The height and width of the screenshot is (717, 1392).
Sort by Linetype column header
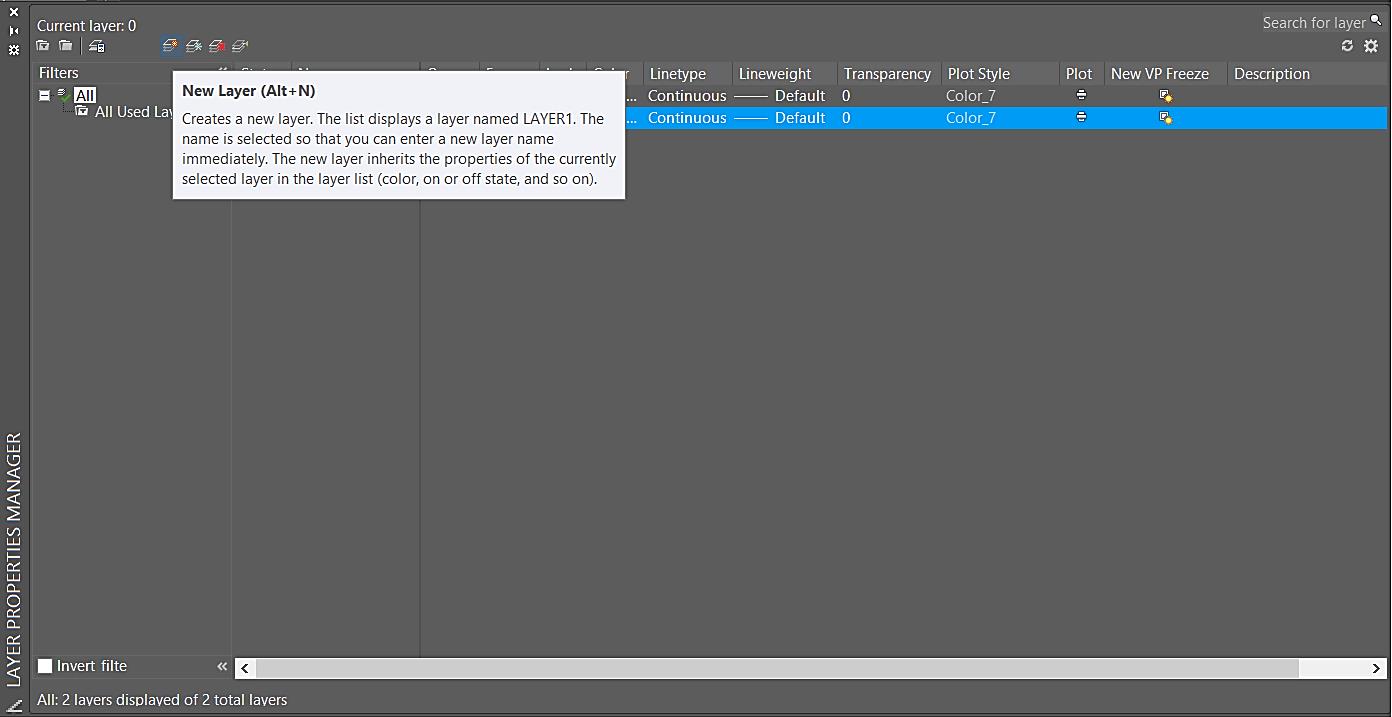coord(686,74)
